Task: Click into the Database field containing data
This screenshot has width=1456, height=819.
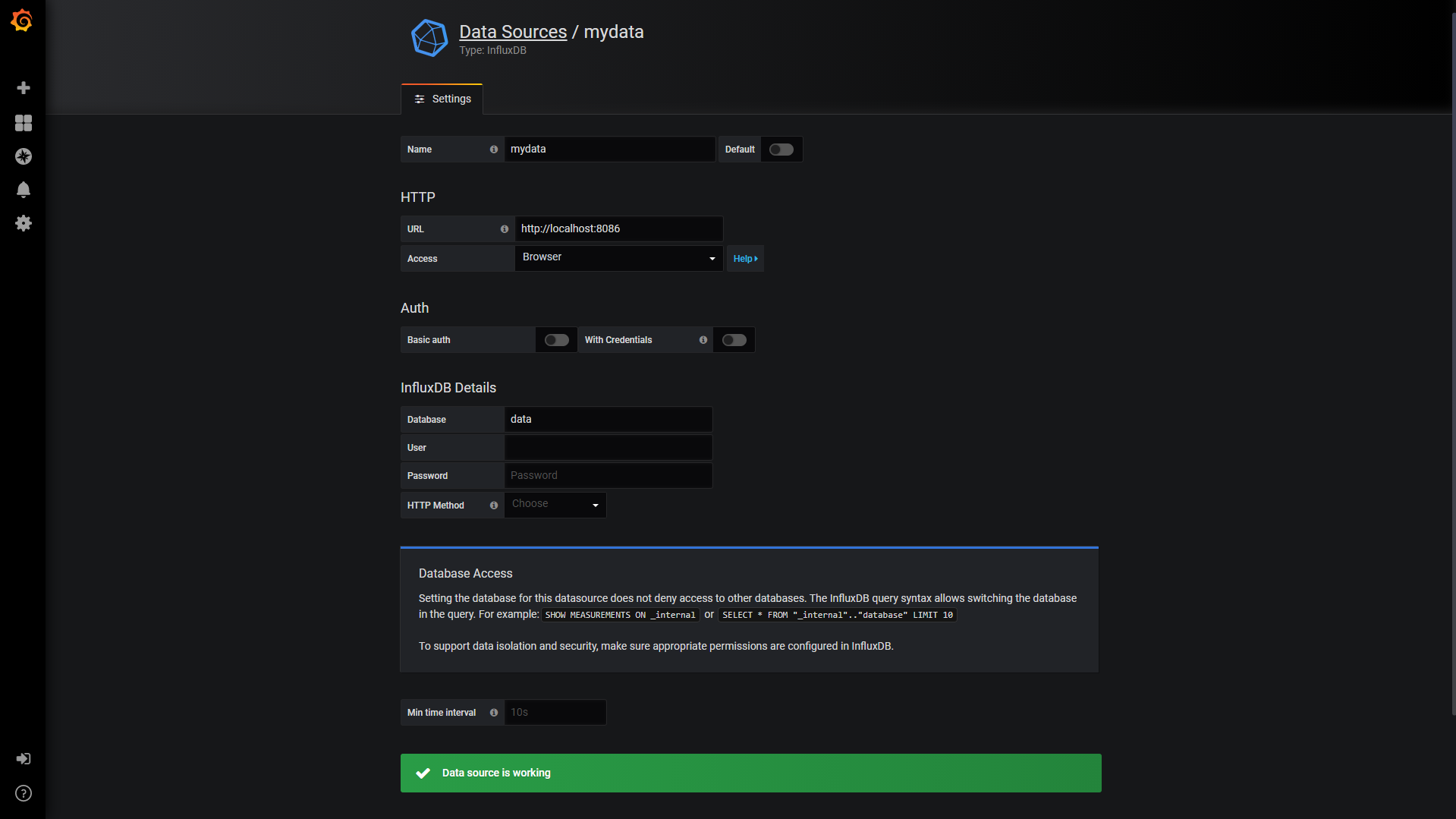Action: [607, 420]
